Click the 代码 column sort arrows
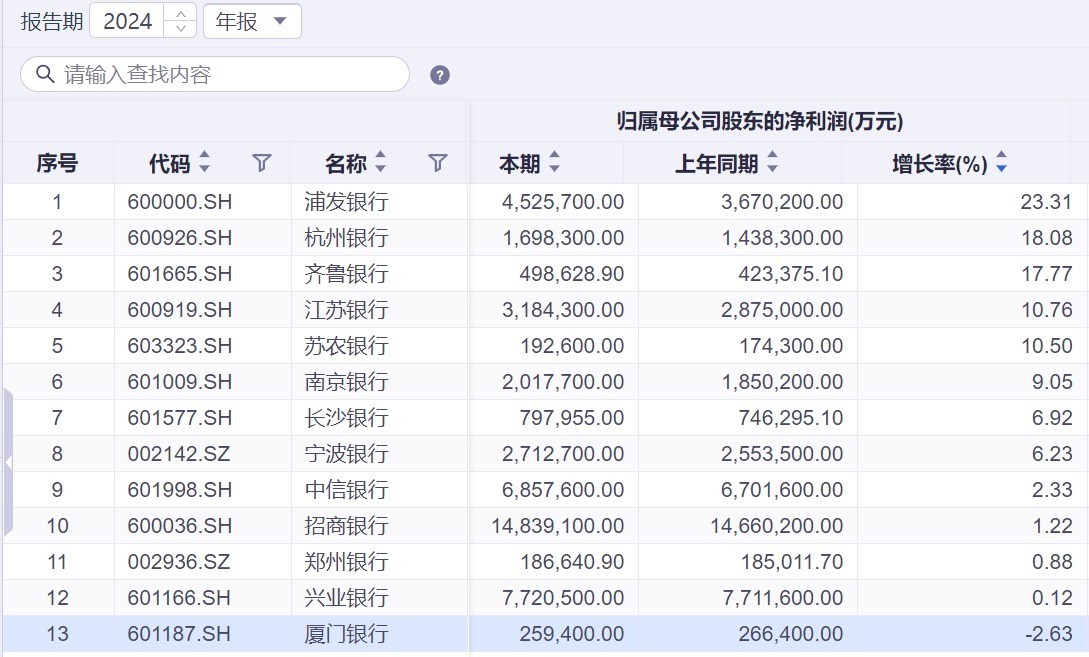The width and height of the screenshot is (1089, 657). pyautogui.click(x=204, y=161)
